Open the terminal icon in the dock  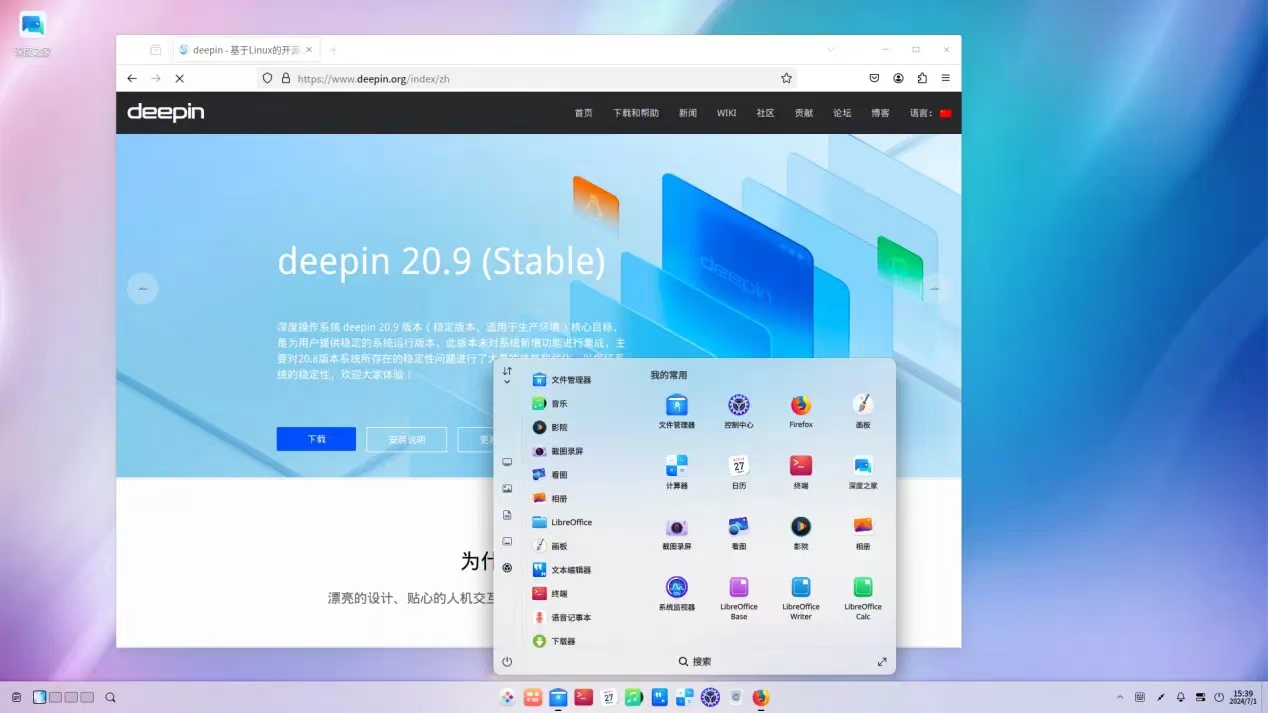pos(584,698)
